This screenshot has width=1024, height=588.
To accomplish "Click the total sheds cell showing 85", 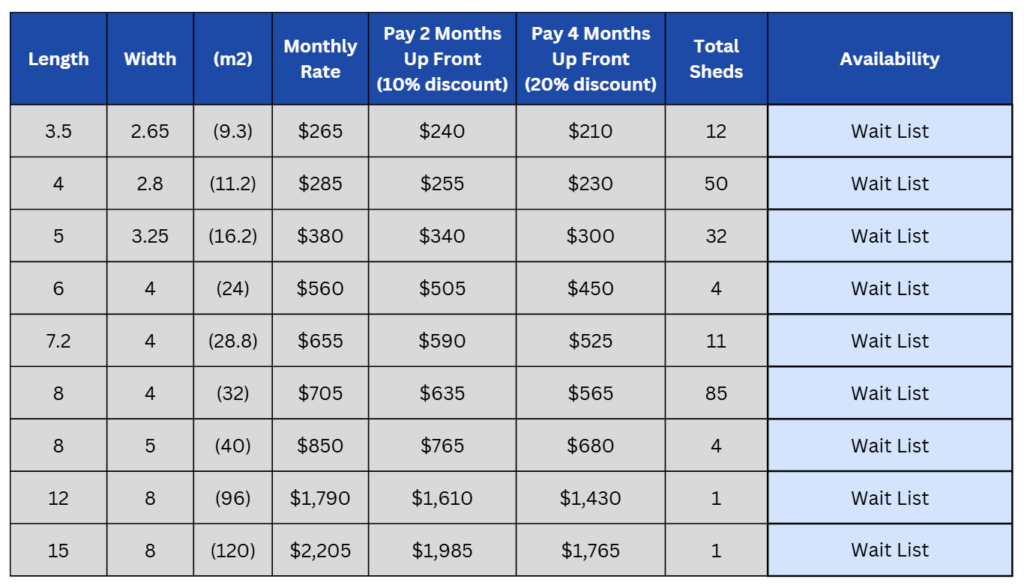I will pyautogui.click(x=716, y=393).
